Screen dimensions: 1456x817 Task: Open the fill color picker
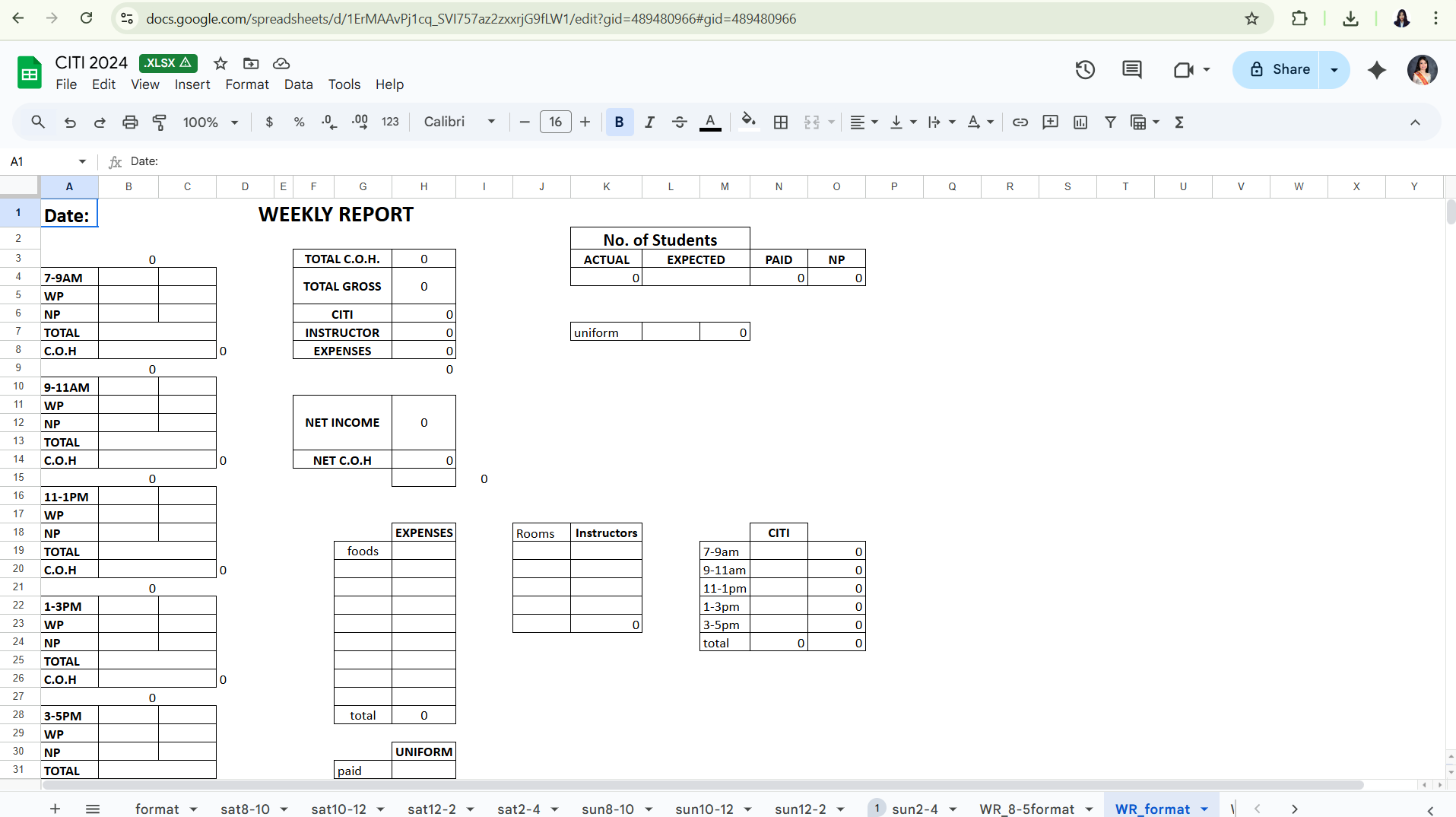(748, 122)
